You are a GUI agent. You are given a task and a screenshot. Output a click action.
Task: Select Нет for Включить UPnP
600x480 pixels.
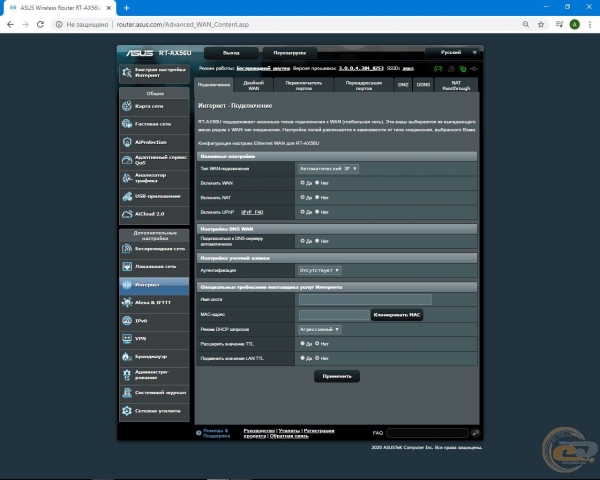[317, 212]
